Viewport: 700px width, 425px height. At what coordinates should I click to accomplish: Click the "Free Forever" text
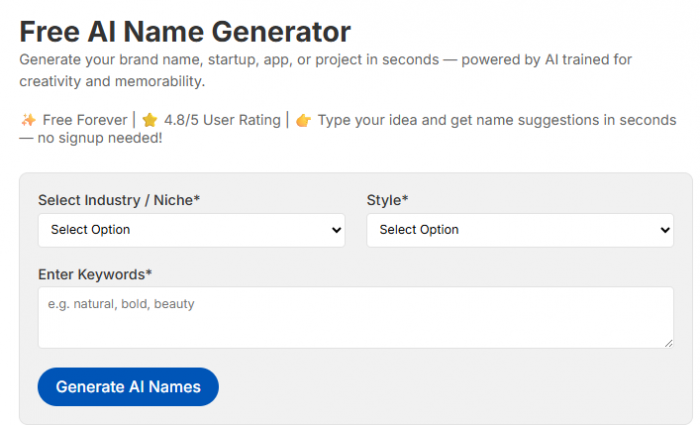(x=84, y=120)
